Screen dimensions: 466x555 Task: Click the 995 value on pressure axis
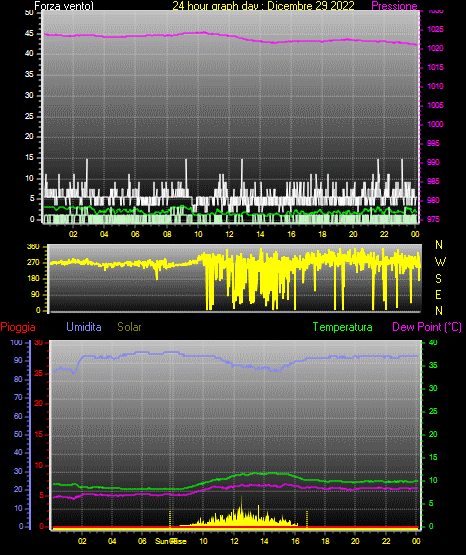coord(433,143)
